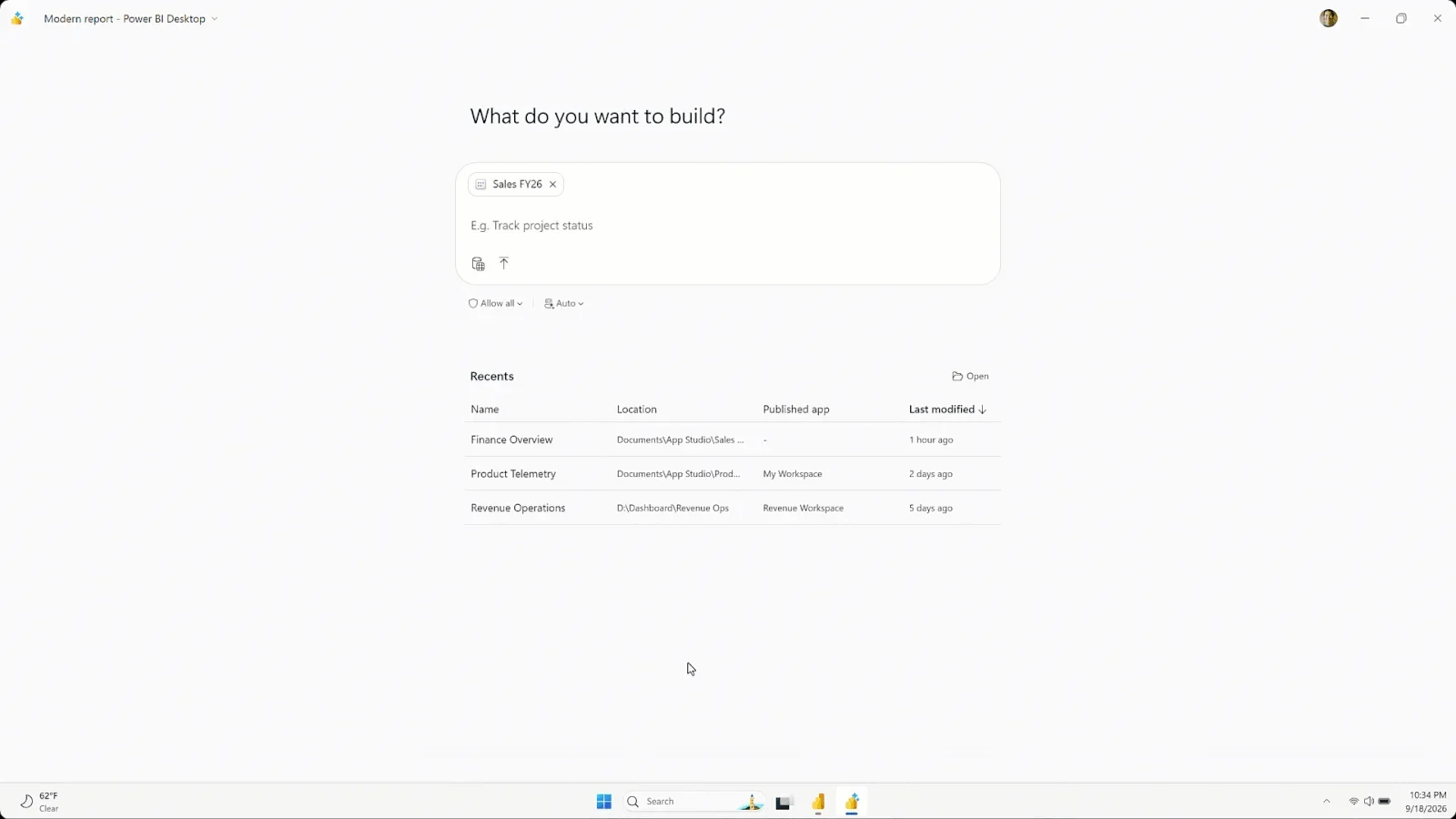Open the Revenue Operations recent report
This screenshot has height=819, width=1456.
tap(518, 508)
